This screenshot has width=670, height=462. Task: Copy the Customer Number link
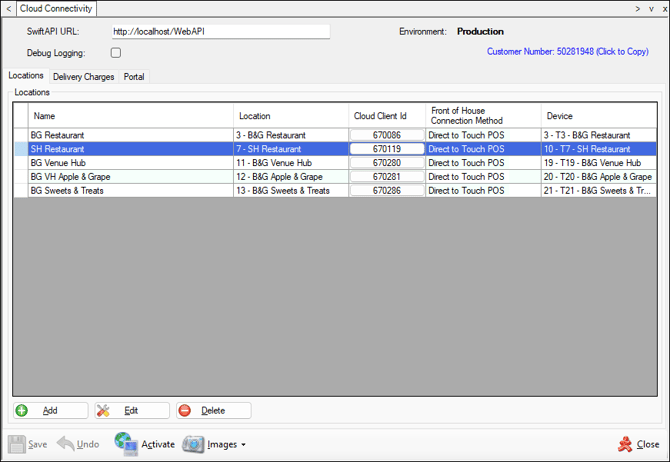(x=567, y=52)
